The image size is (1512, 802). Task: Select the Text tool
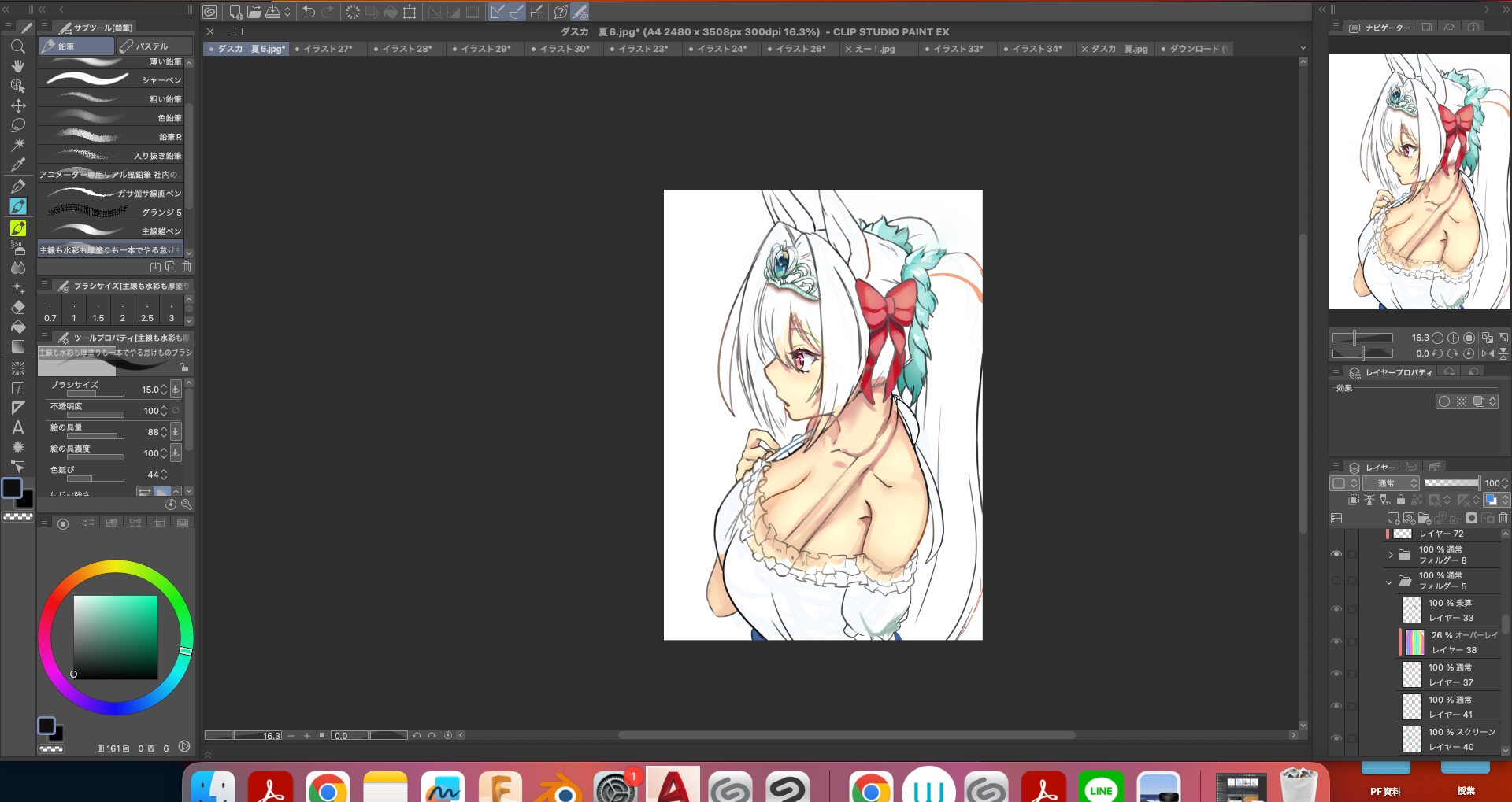[17, 428]
